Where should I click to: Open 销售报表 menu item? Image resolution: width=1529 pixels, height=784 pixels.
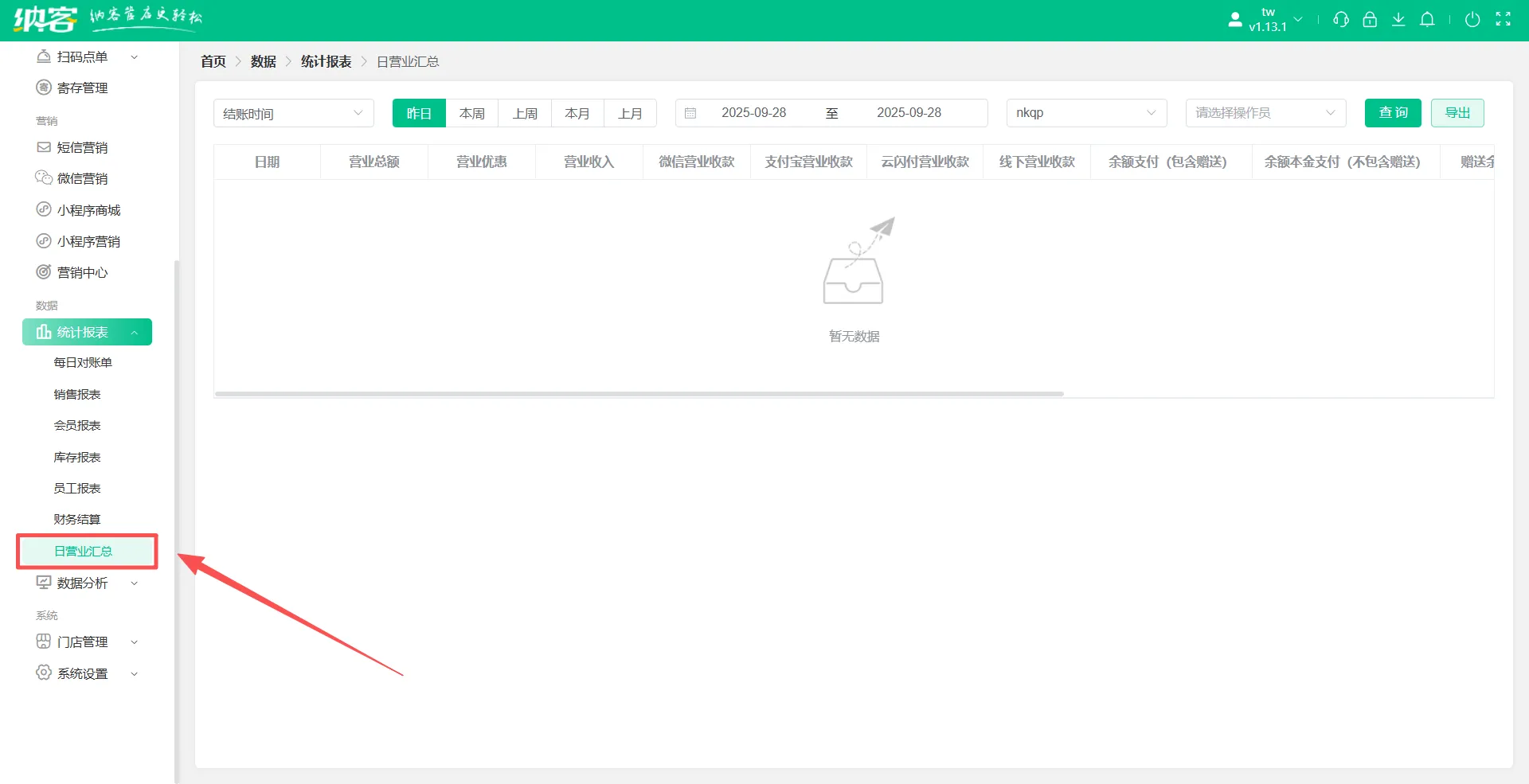click(77, 395)
